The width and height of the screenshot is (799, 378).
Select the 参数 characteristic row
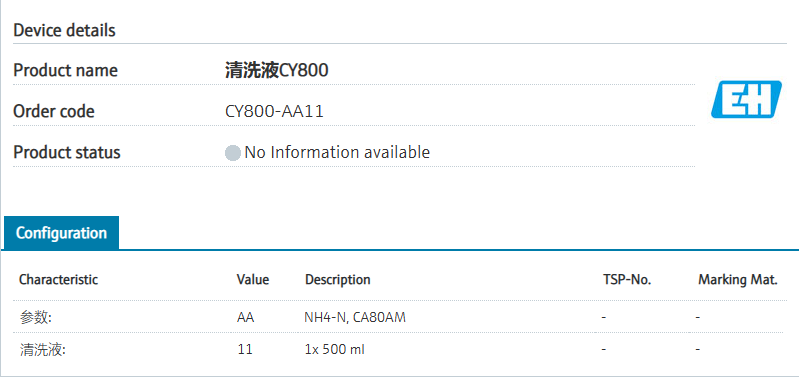click(x=399, y=317)
